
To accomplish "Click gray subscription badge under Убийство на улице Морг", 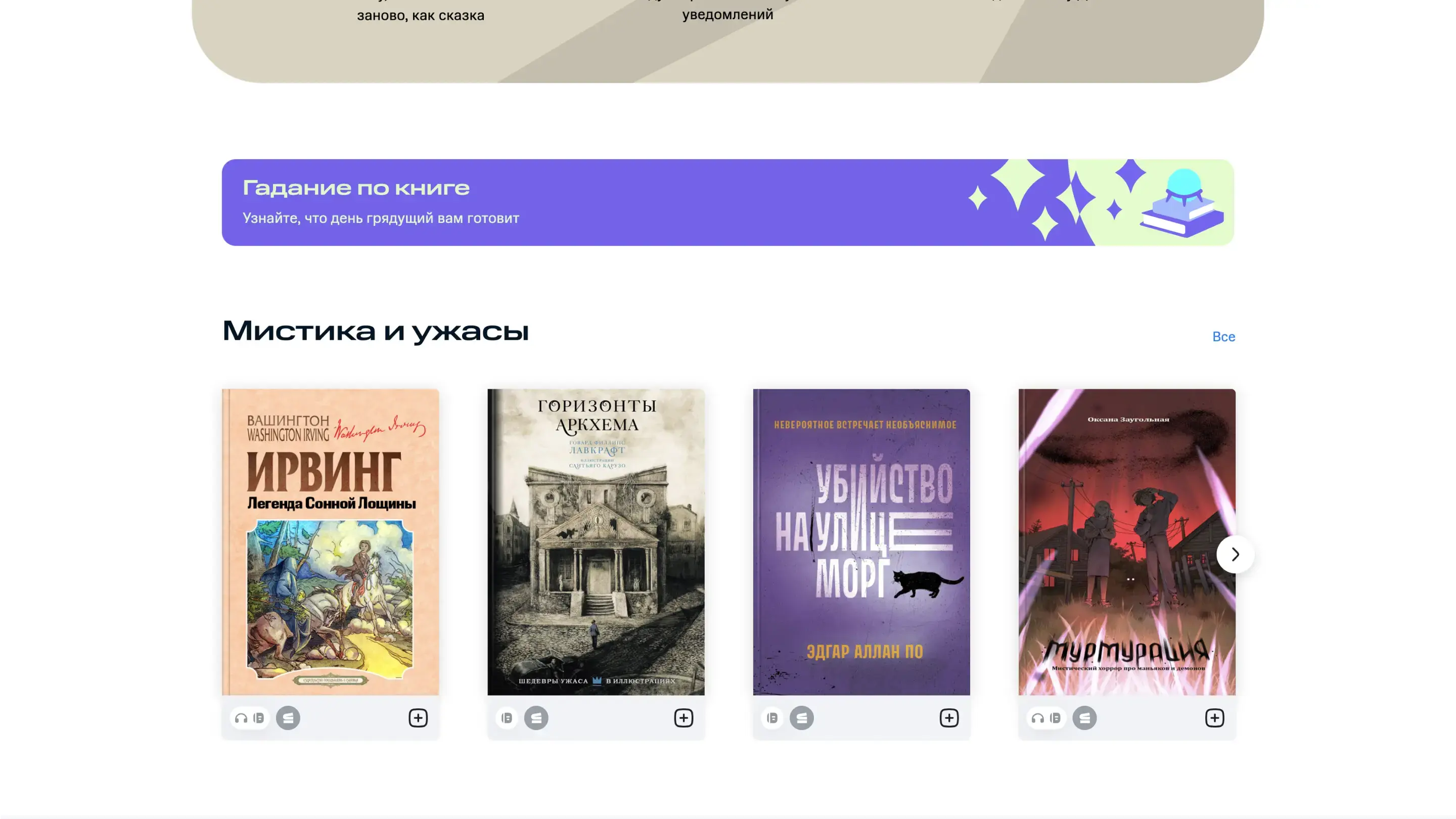I will click(x=801, y=718).
